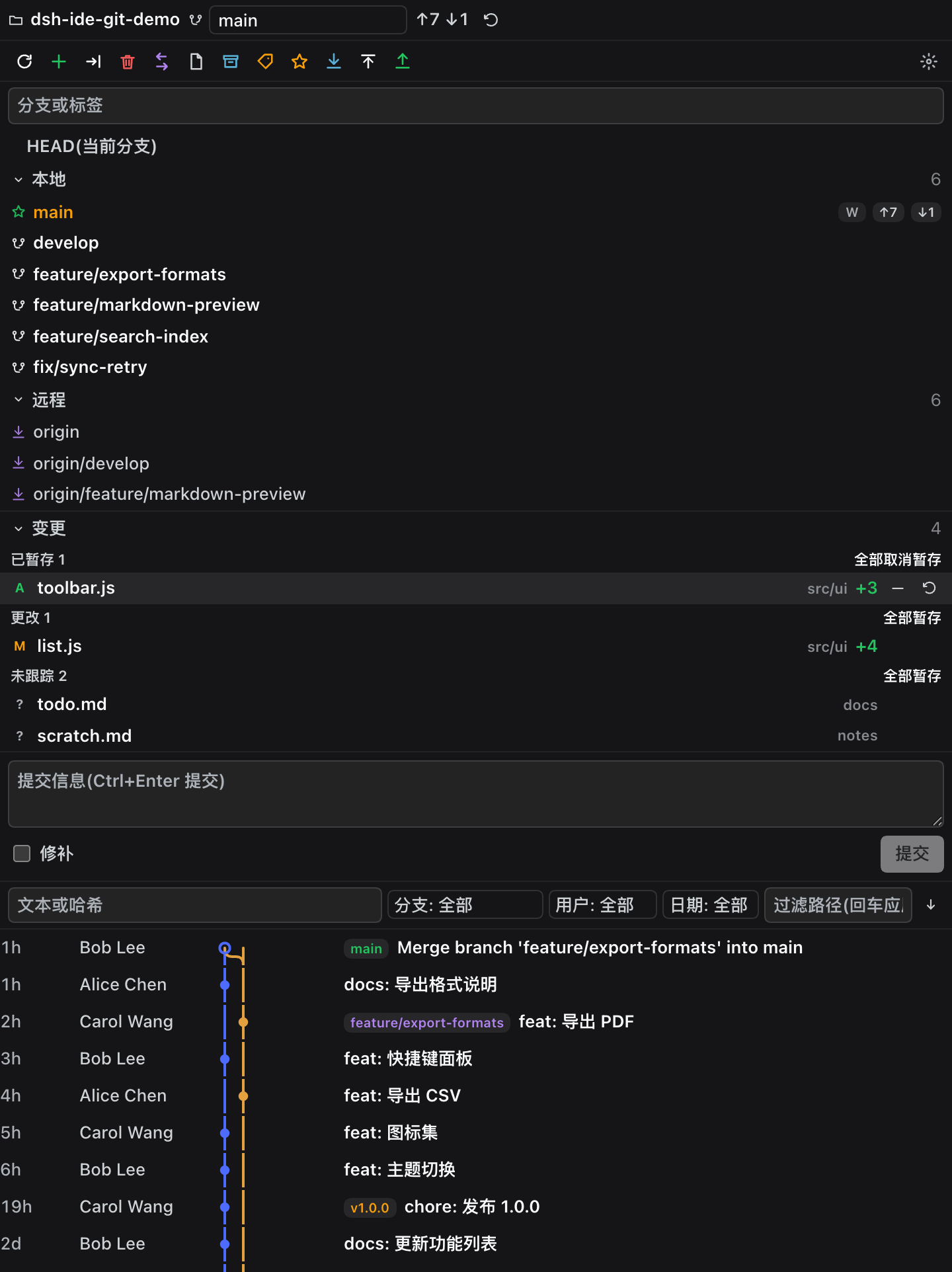Select commit 'docs: 更新功能列表'
This screenshot has width=952, height=1272.
coord(476,1244)
